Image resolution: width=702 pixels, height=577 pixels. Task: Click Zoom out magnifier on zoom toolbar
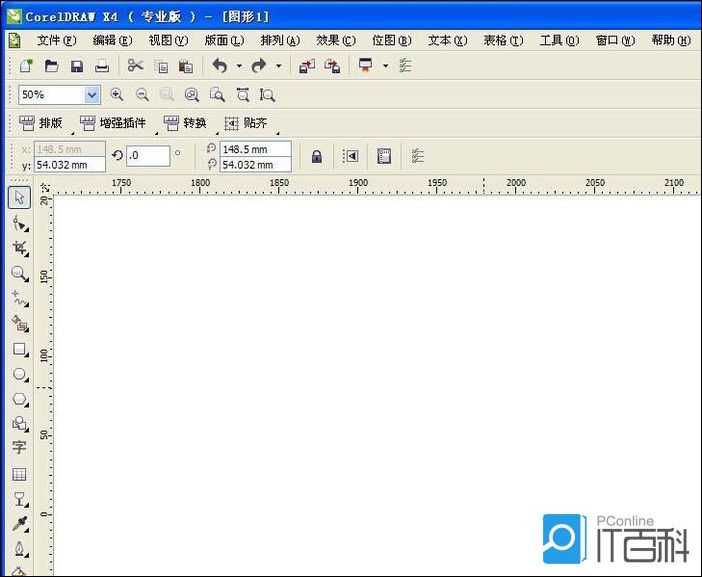(142, 94)
